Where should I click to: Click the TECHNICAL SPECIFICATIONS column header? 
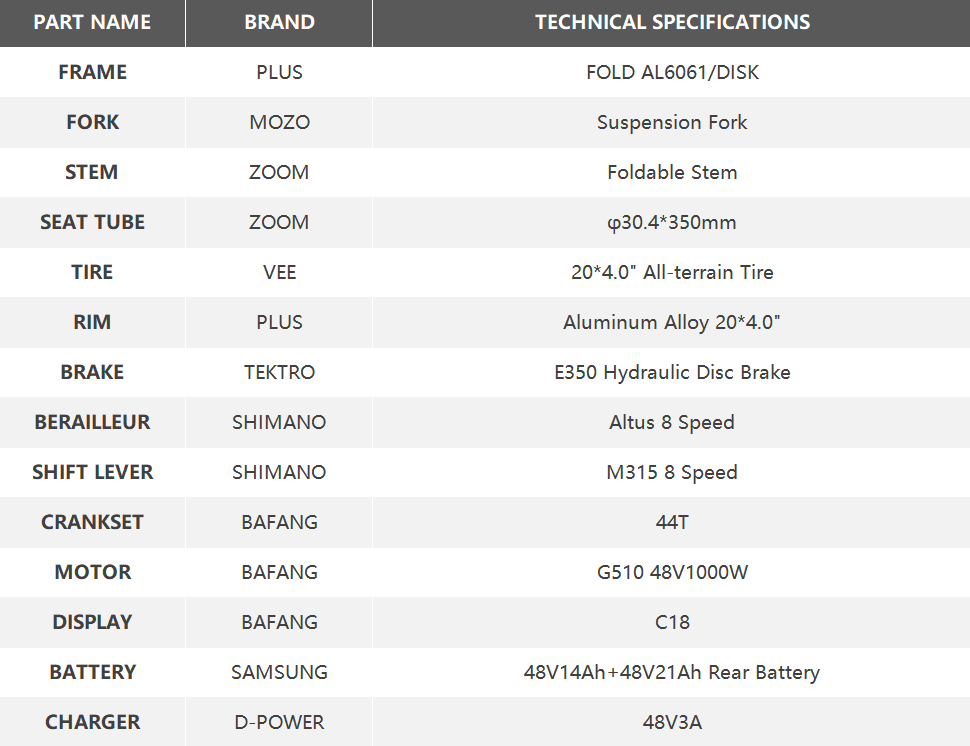672,22
